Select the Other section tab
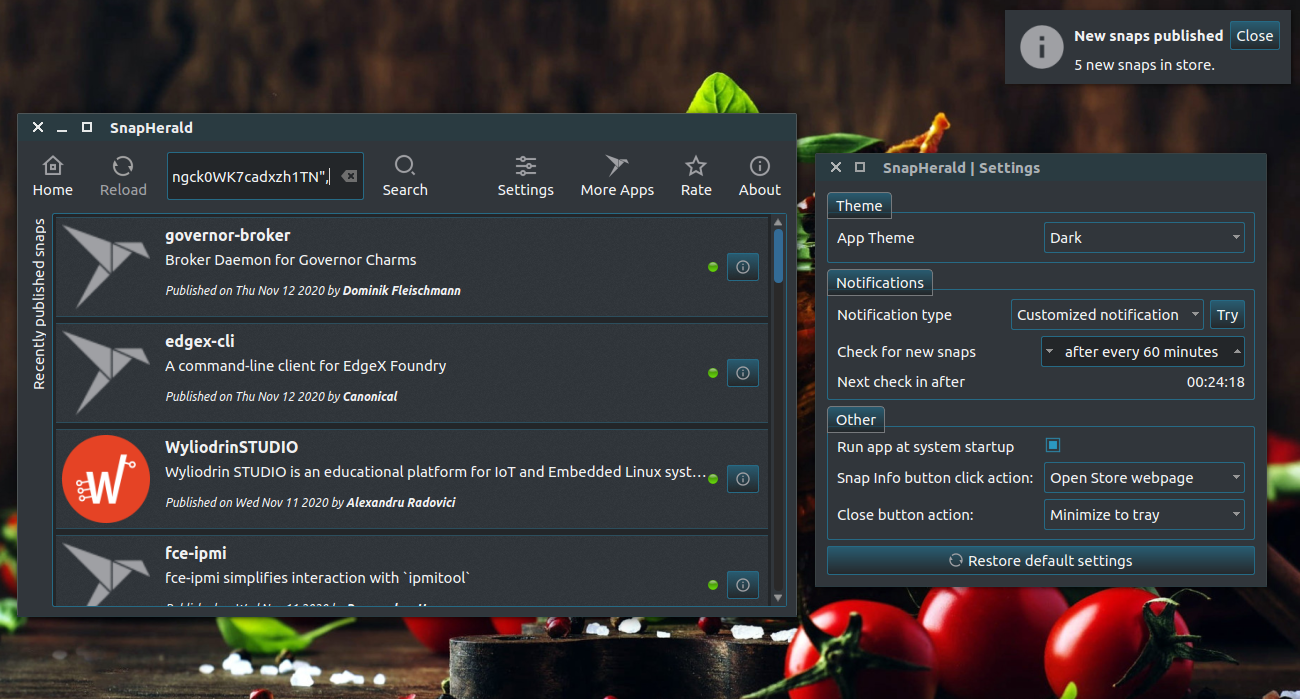This screenshot has width=1300, height=699. [856, 419]
